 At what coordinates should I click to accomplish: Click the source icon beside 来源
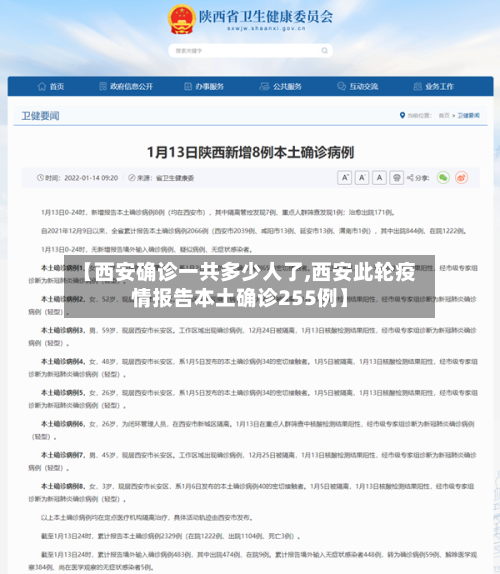(132, 178)
